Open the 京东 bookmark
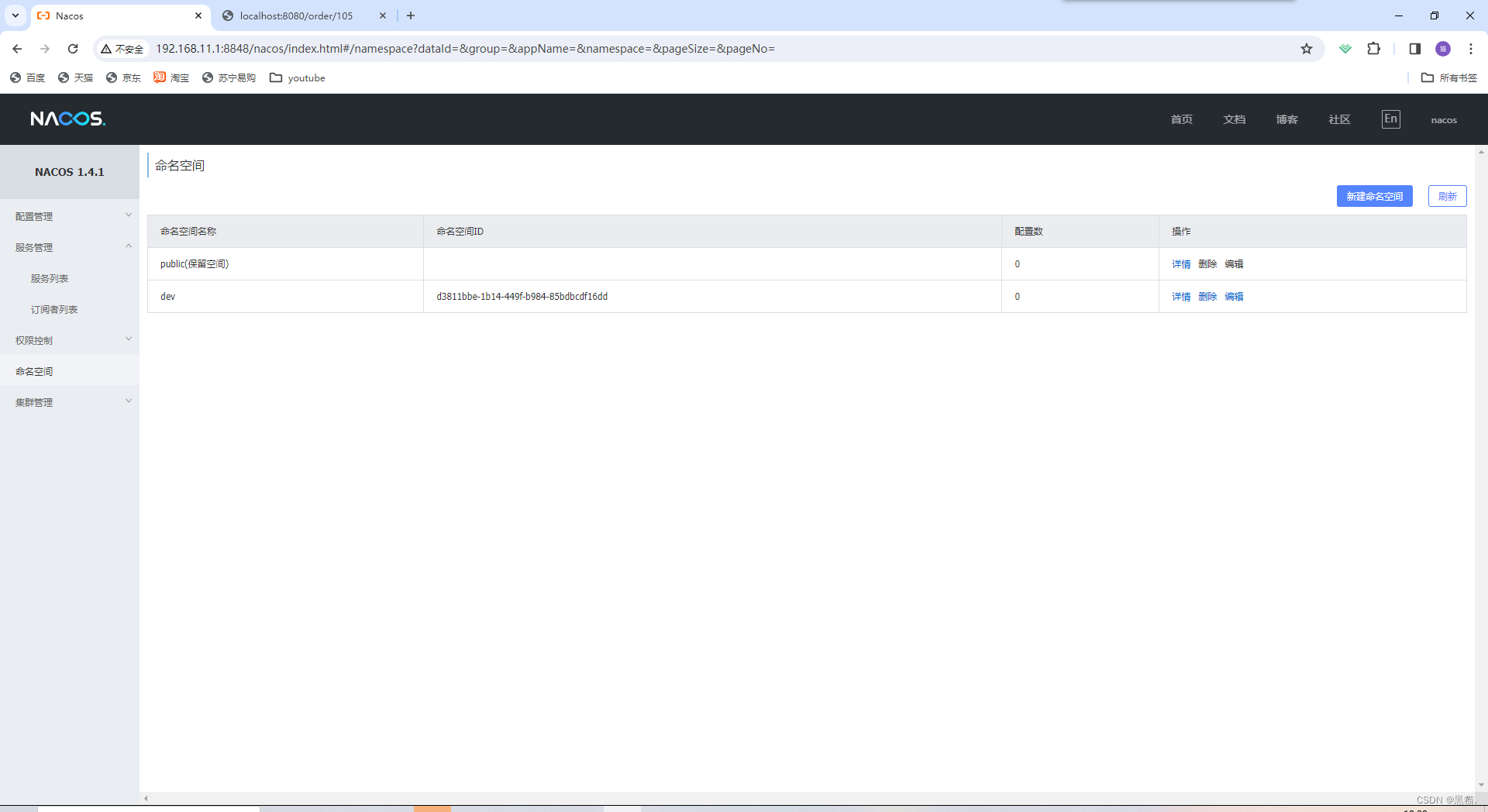The image size is (1488, 812). (123, 77)
